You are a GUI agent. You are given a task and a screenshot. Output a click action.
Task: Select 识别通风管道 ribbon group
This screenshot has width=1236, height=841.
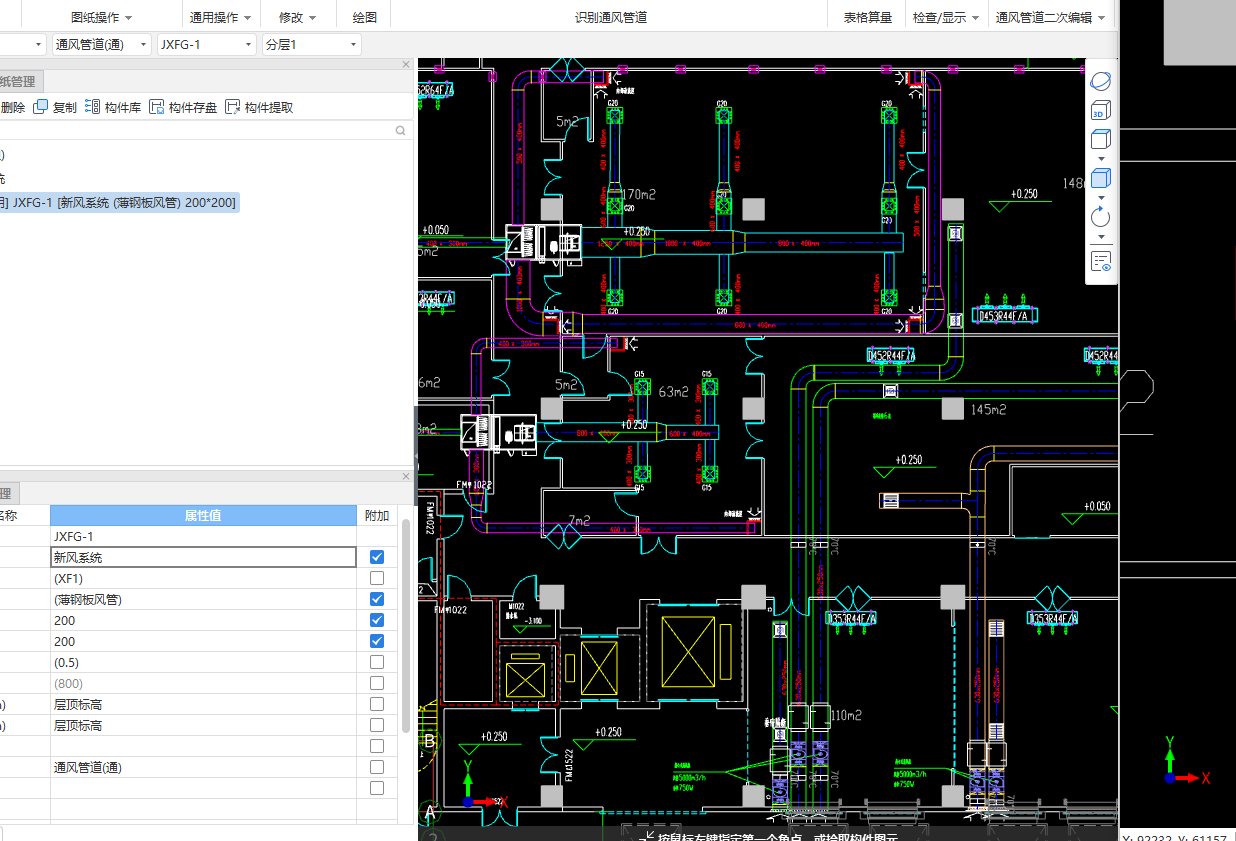point(610,17)
